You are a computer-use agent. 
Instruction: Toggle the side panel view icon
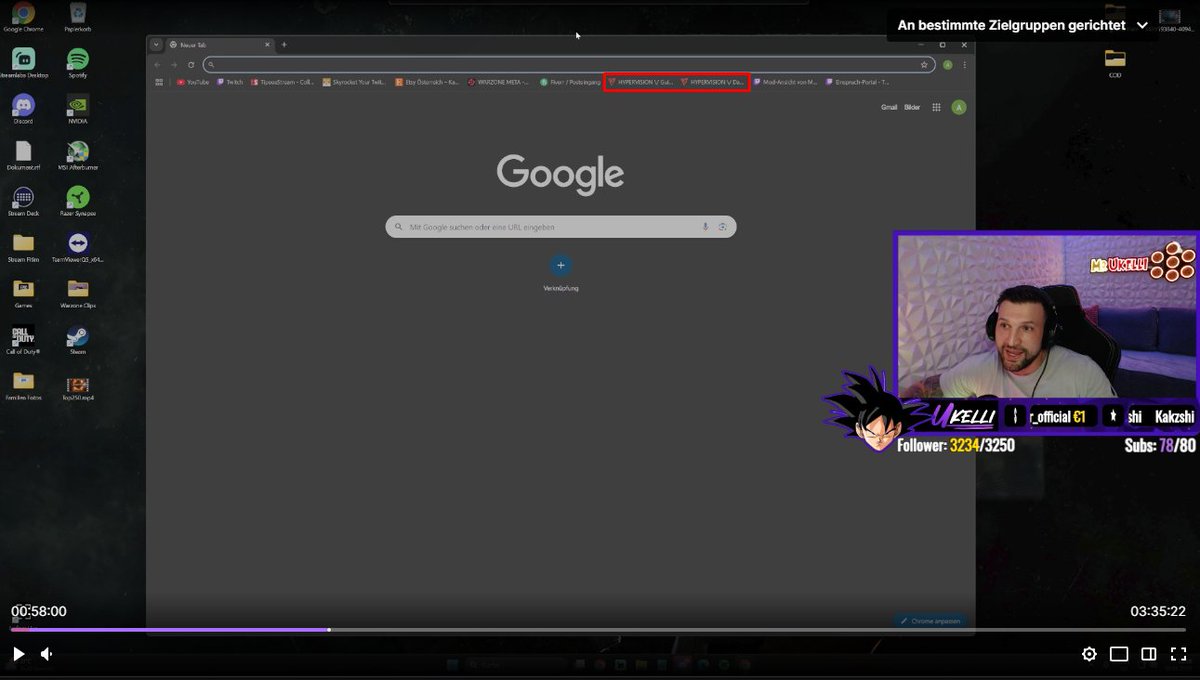tap(1149, 654)
